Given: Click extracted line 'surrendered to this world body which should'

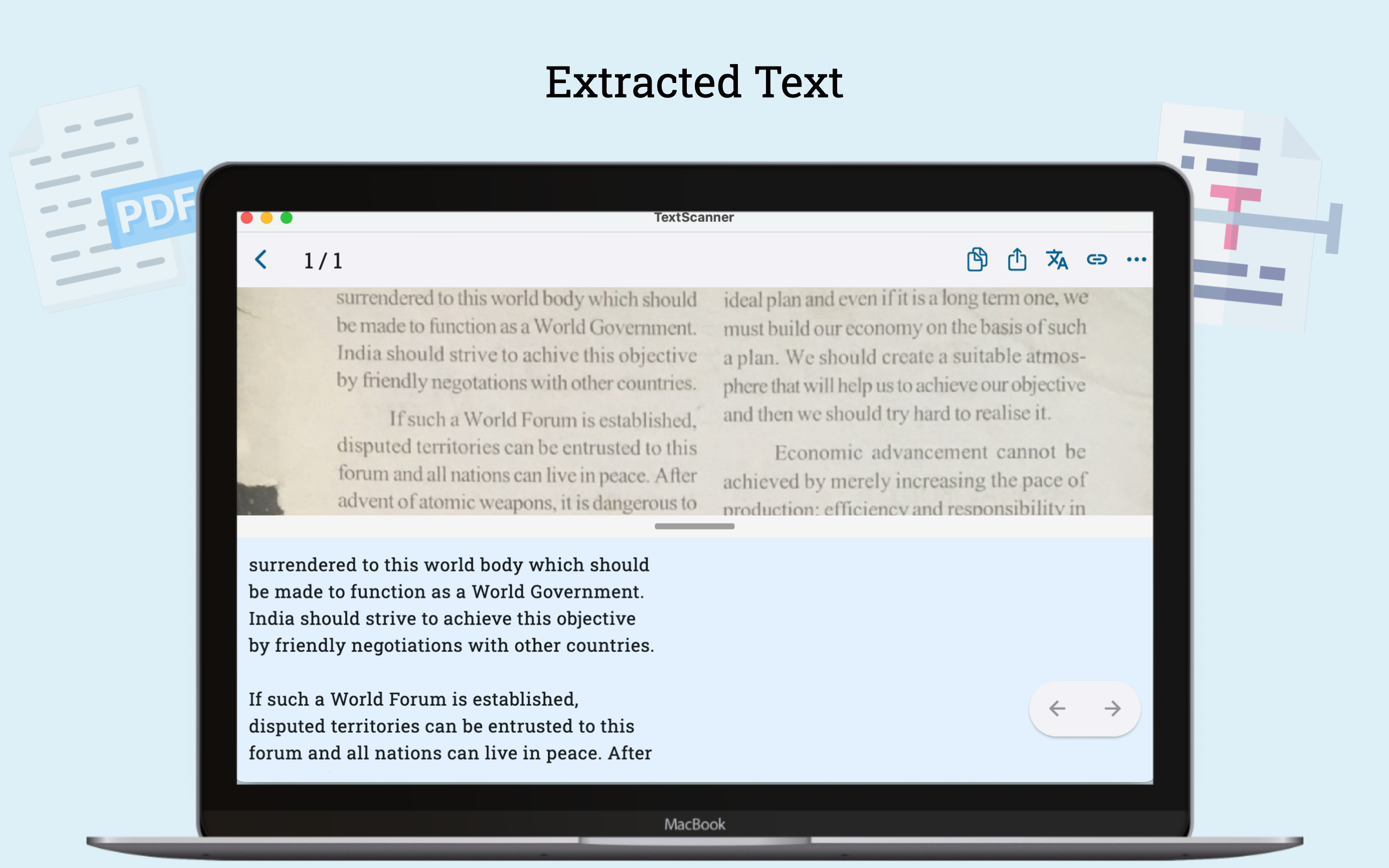Looking at the screenshot, I should 449,565.
